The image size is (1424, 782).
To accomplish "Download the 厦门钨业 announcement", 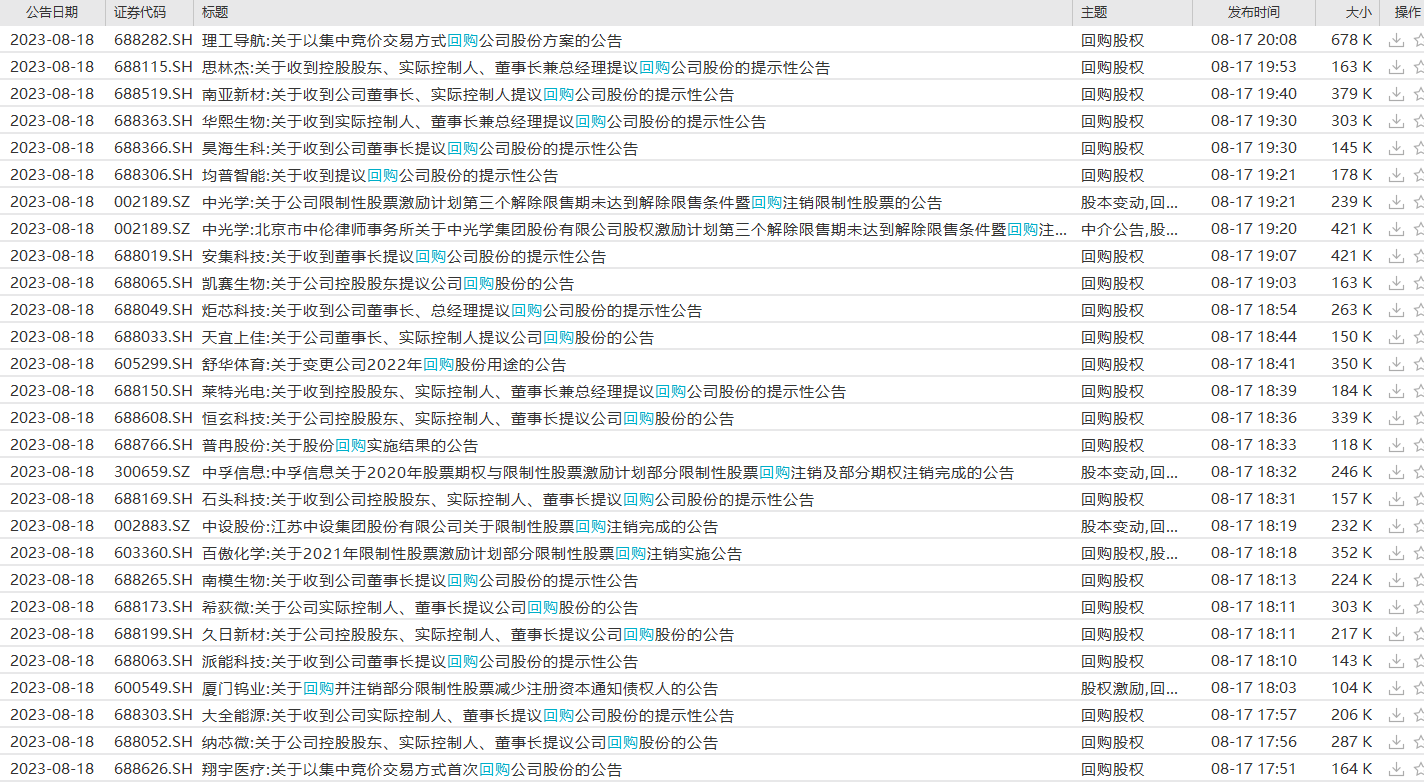I will (x=1396, y=688).
